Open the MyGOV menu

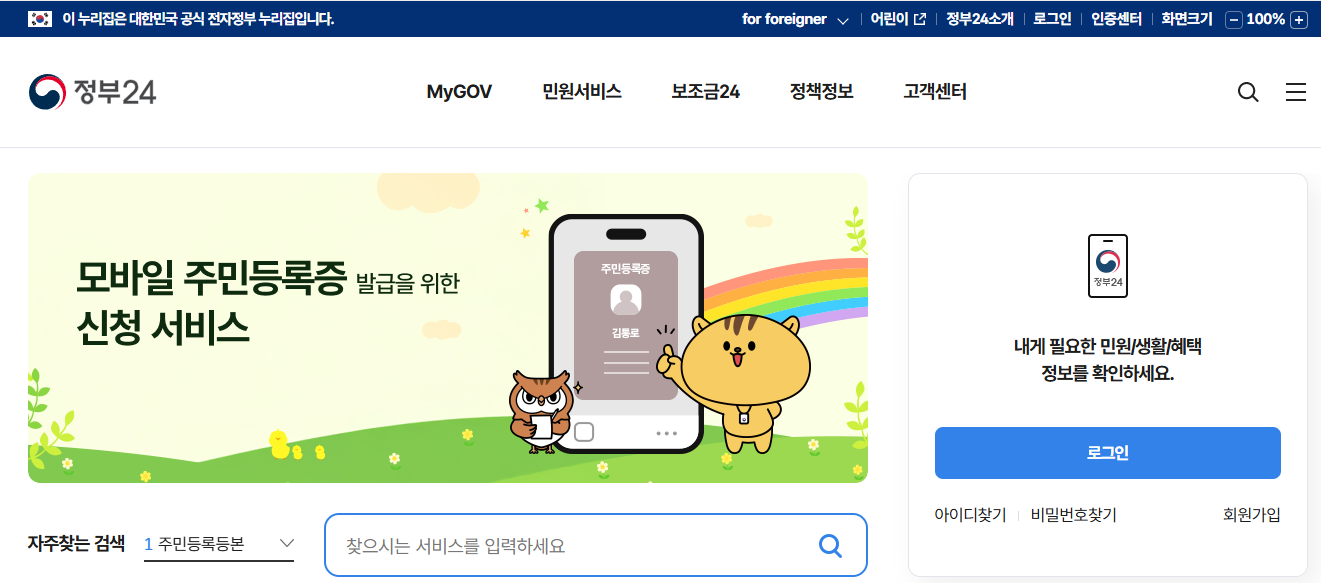point(459,92)
